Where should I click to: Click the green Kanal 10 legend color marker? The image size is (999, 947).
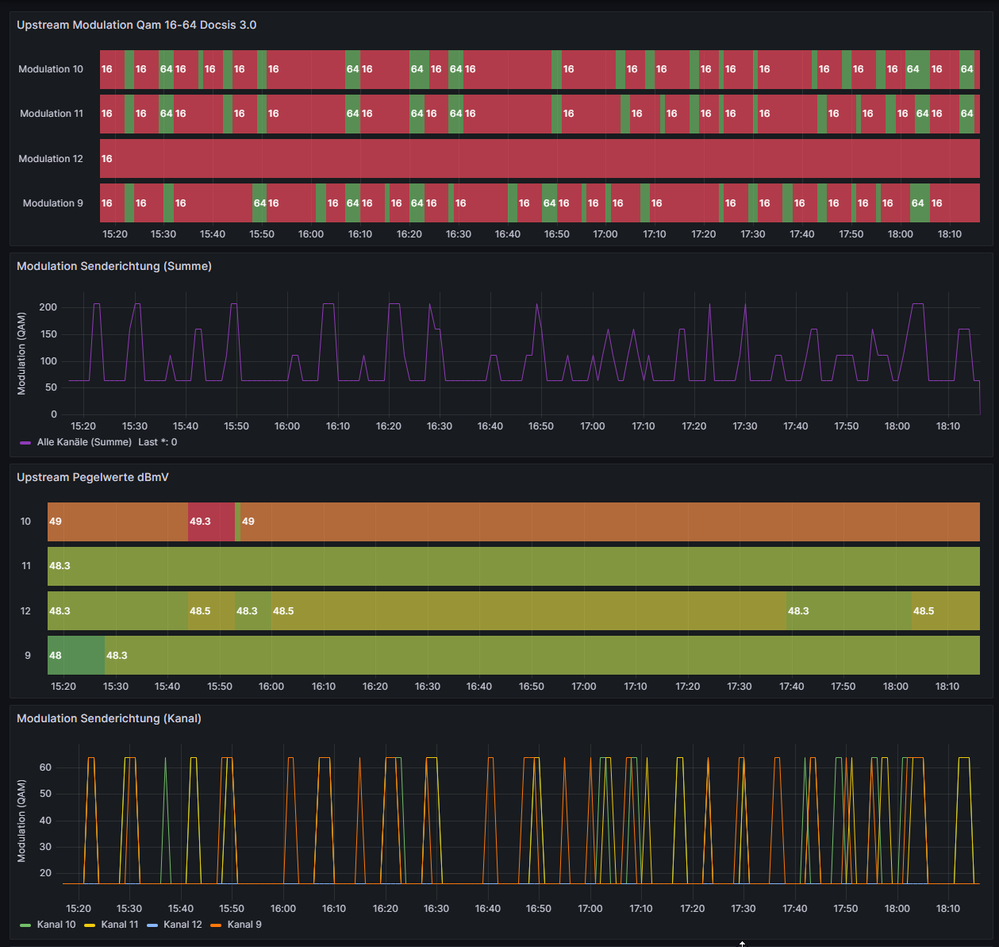(24, 925)
